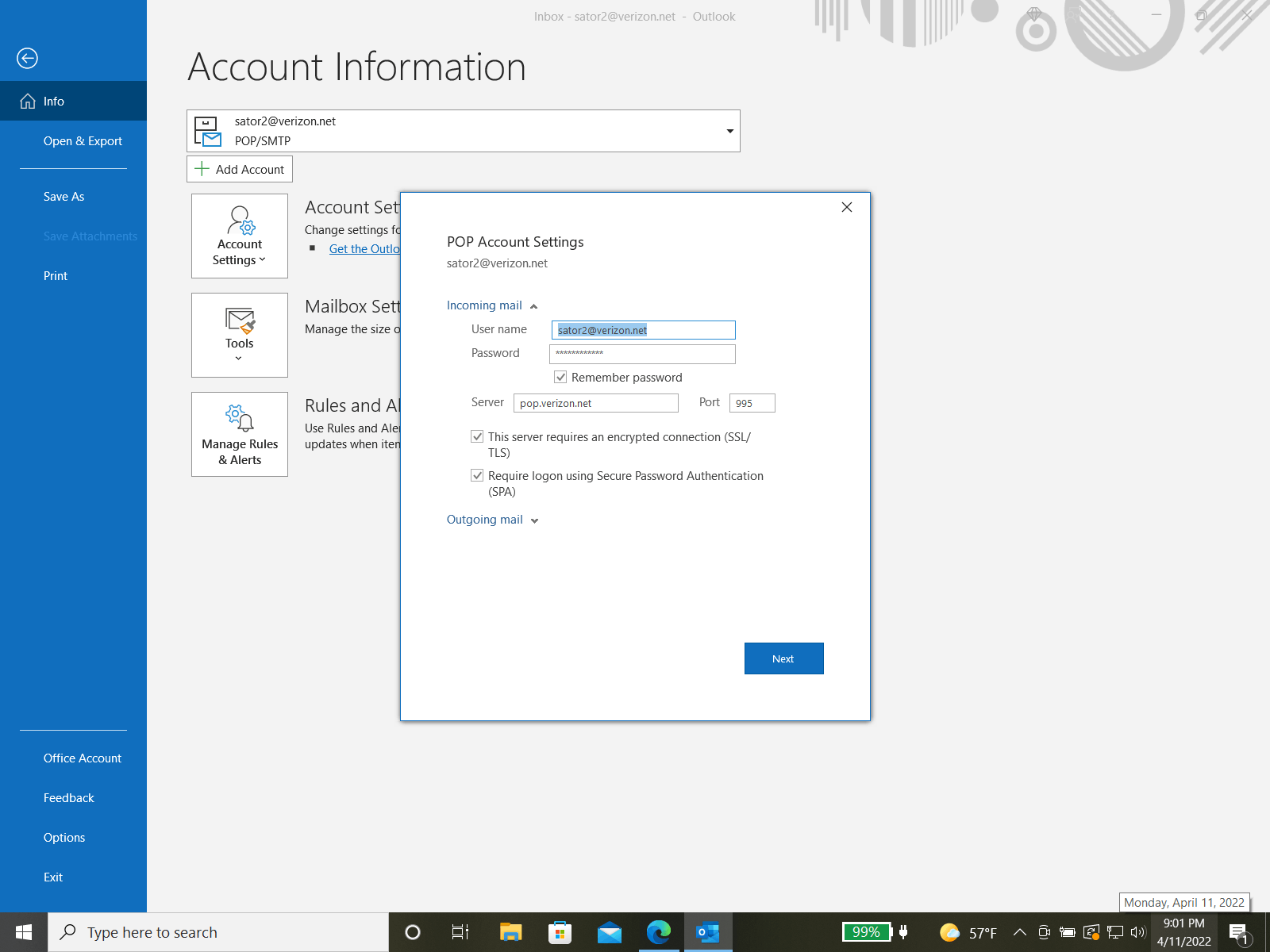The image size is (1270, 952).
Task: Click the taskbar search box
Action: pos(219,932)
